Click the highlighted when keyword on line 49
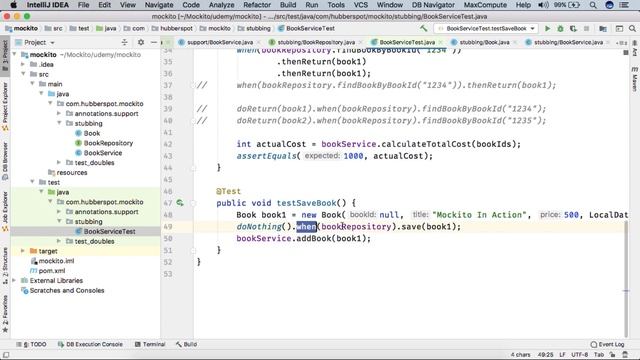The width and height of the screenshot is (640, 360). pos(307,227)
